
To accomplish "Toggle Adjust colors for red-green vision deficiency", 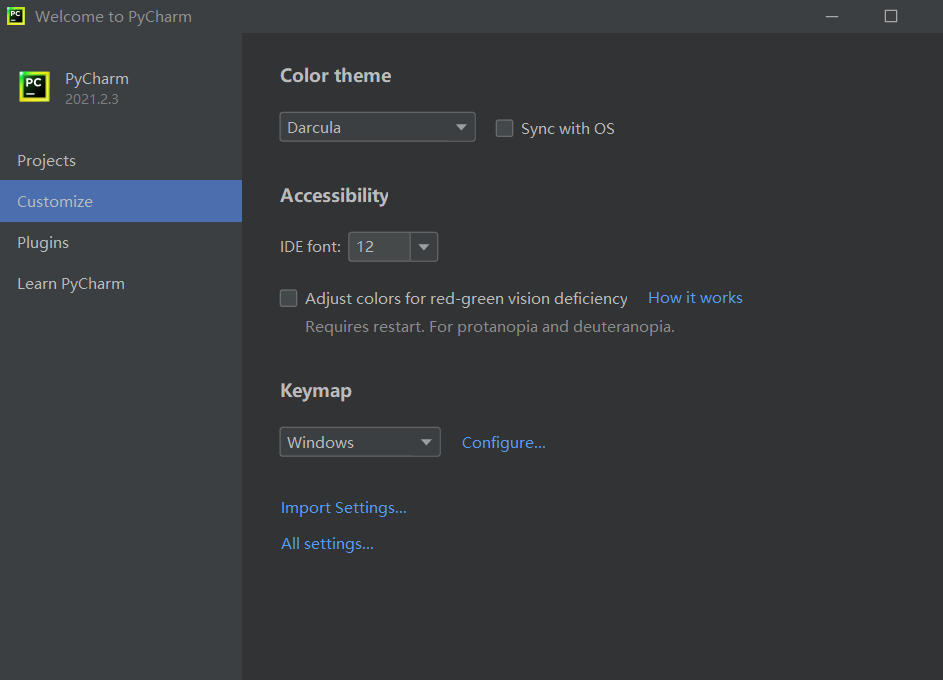I will click(x=289, y=298).
